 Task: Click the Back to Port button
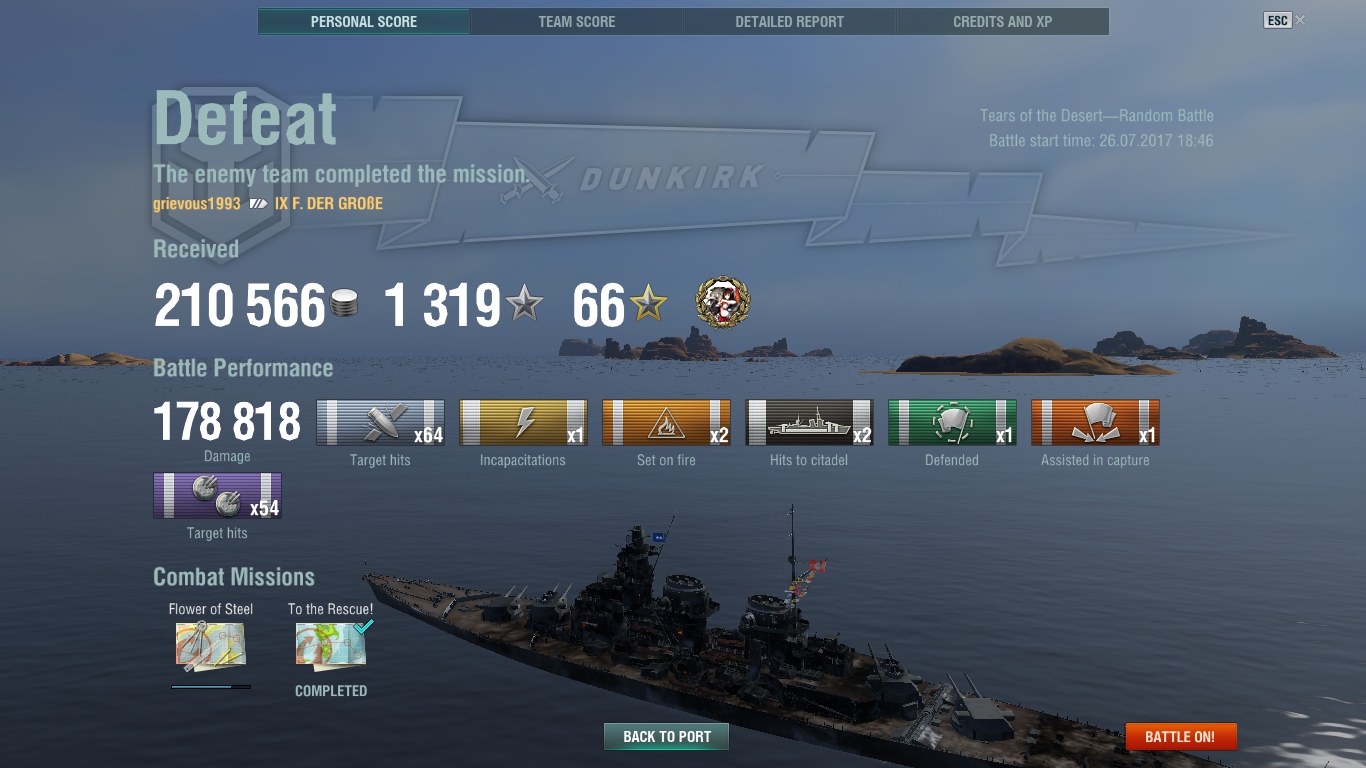coord(667,737)
